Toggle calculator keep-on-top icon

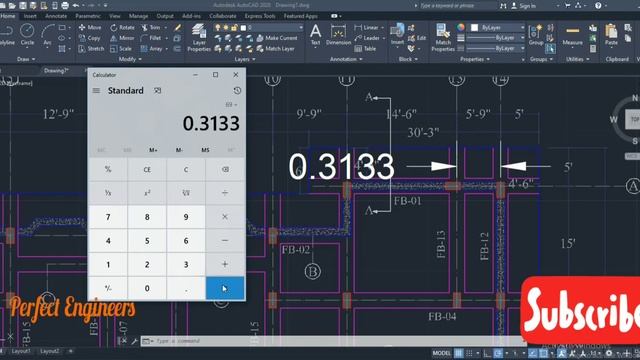(x=157, y=91)
